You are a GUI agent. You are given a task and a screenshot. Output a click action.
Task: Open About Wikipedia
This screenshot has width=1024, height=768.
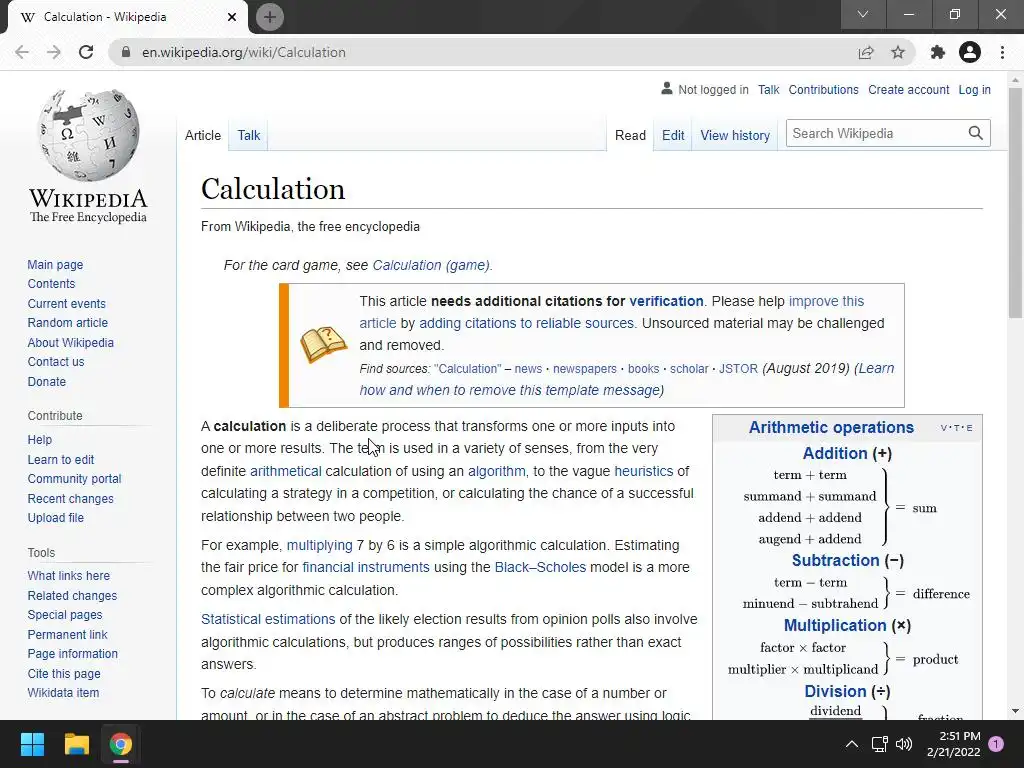point(71,342)
